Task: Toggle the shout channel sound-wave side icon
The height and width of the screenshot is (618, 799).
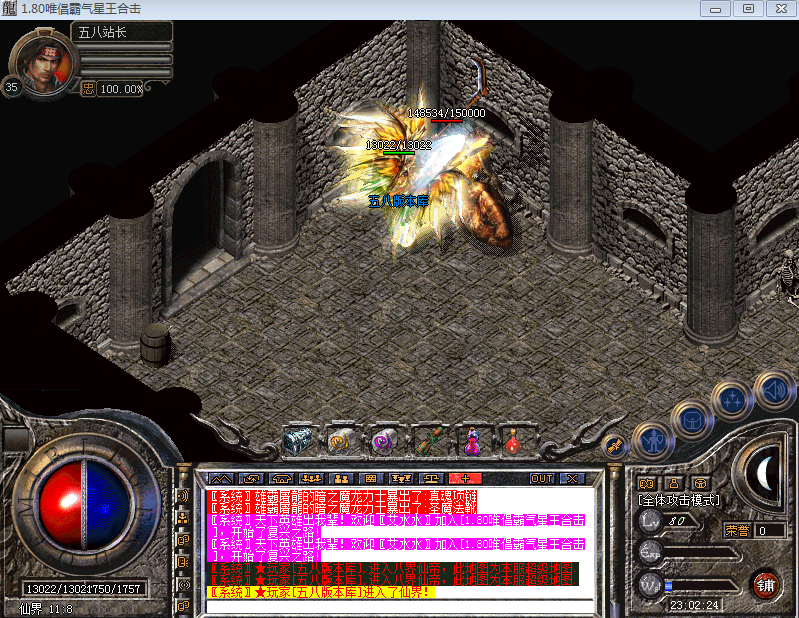Action: (183, 496)
